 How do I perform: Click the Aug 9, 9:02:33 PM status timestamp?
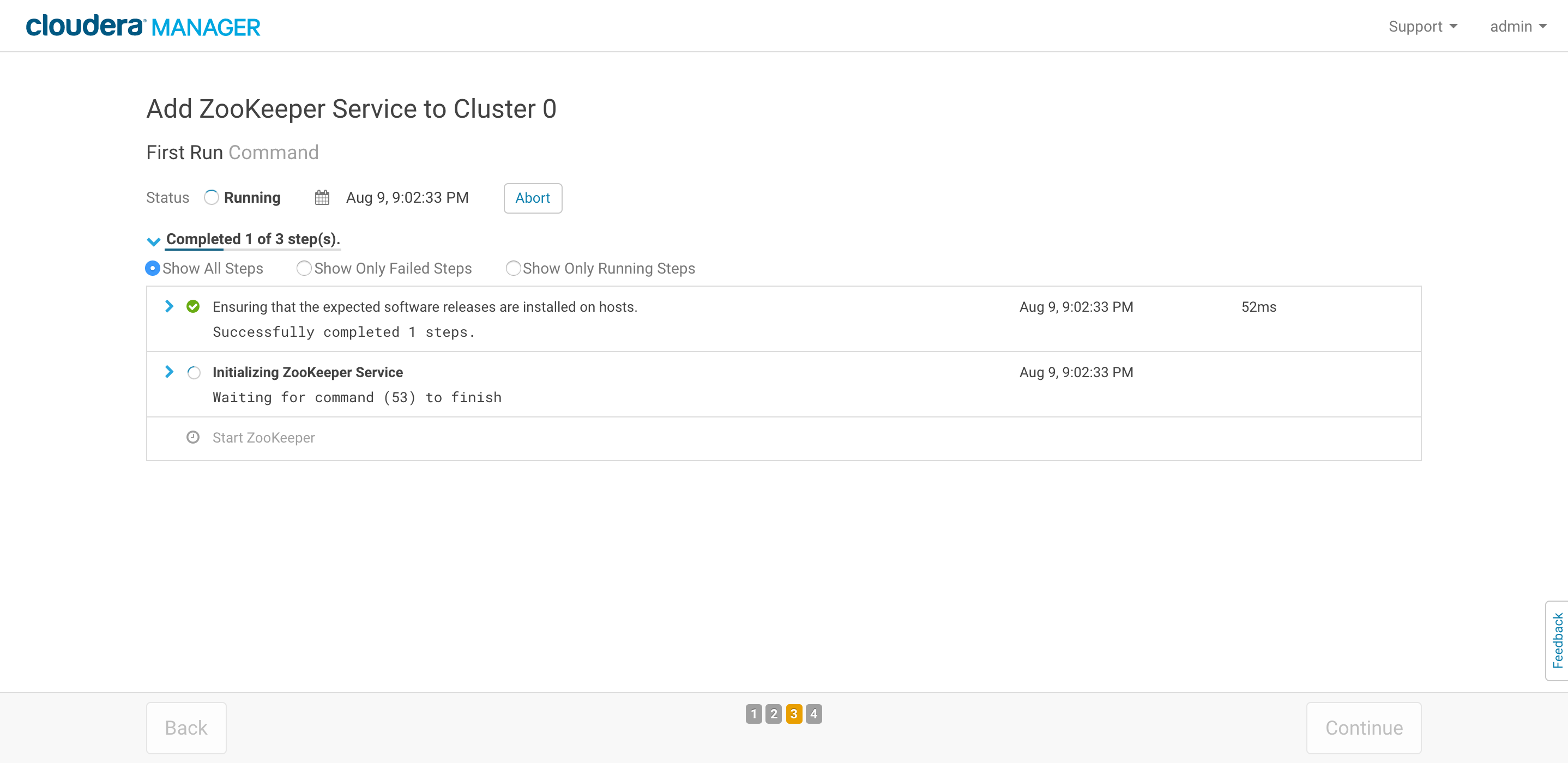click(x=407, y=198)
